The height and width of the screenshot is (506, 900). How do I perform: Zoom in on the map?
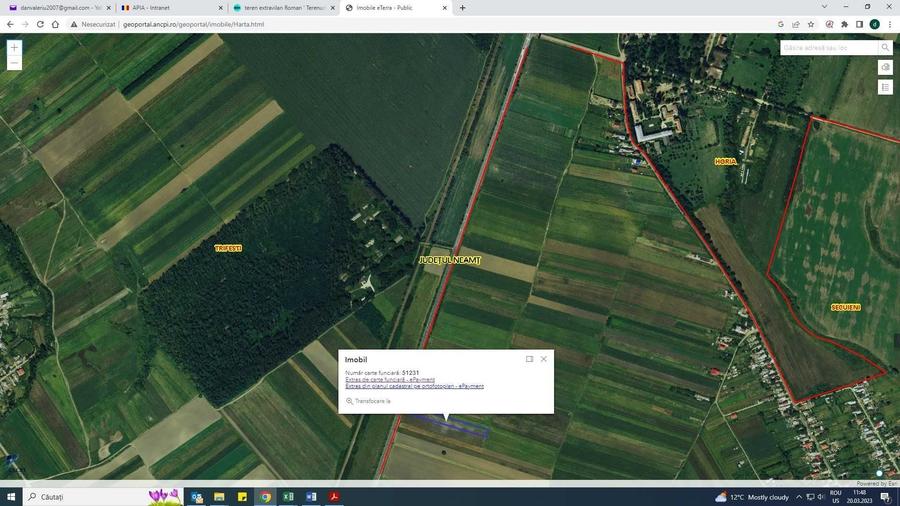(14, 48)
